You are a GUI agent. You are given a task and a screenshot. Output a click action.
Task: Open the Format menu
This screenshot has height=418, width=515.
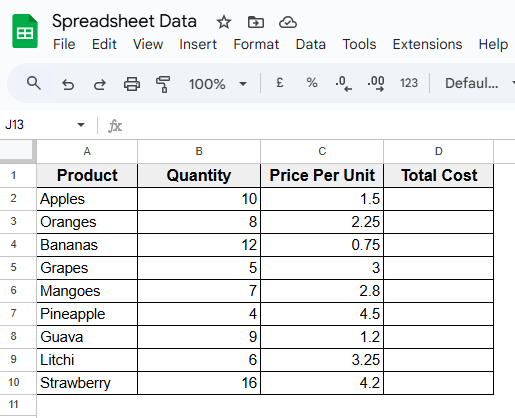point(256,44)
